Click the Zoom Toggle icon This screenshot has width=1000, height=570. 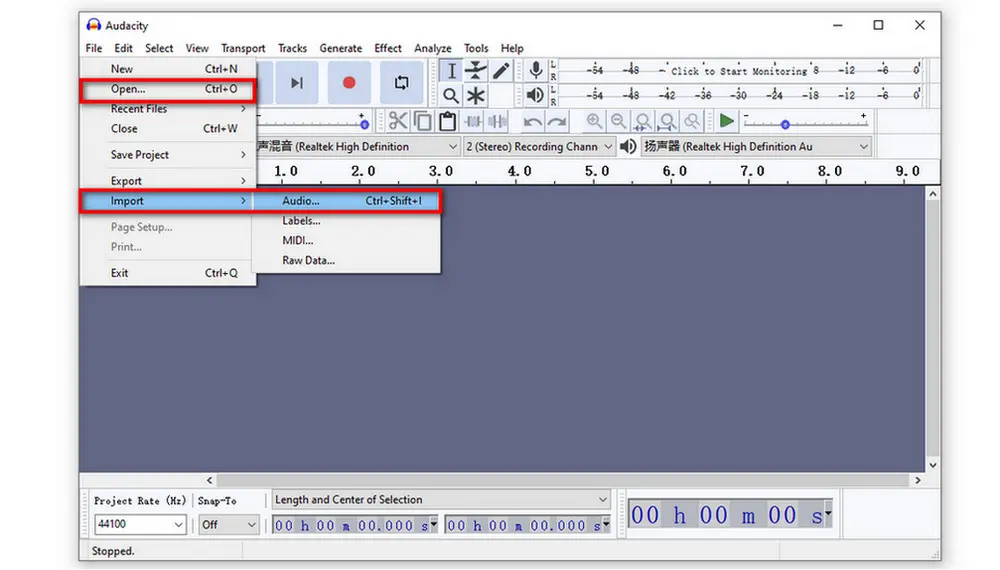click(692, 121)
